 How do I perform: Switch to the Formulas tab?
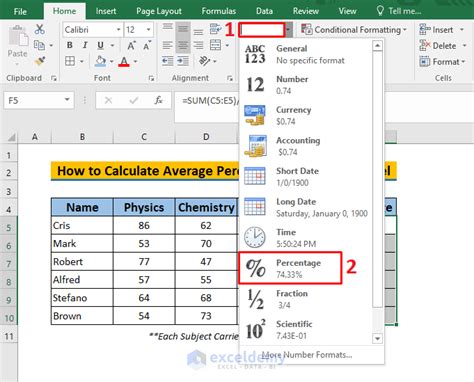tap(219, 11)
